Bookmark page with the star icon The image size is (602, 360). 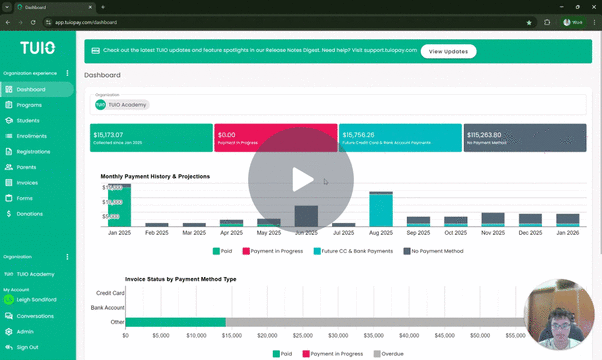pos(529,23)
